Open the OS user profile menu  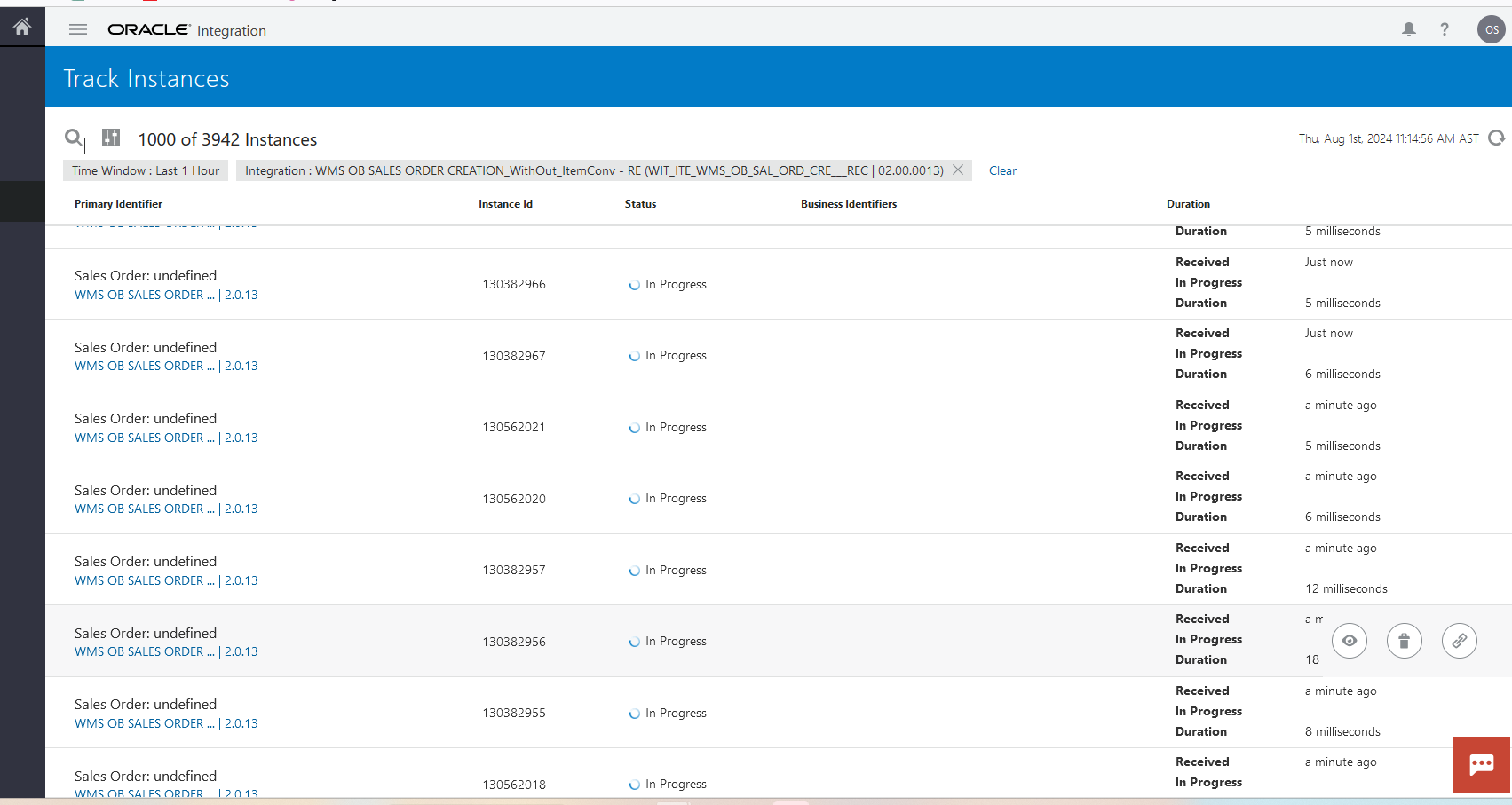pos(1491,29)
